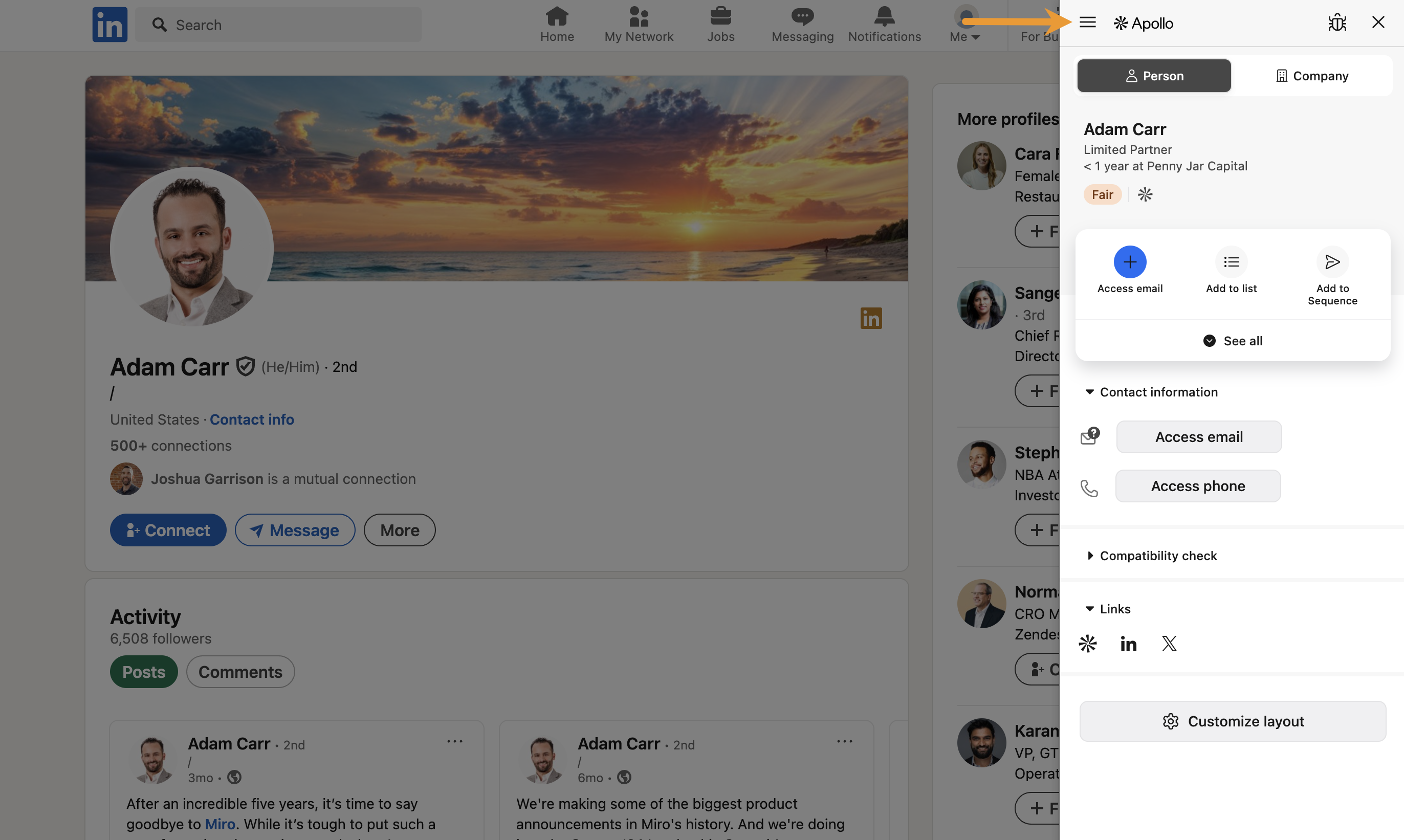Select the Person tab in Apollo
Image resolution: width=1404 pixels, height=840 pixels.
coord(1154,75)
